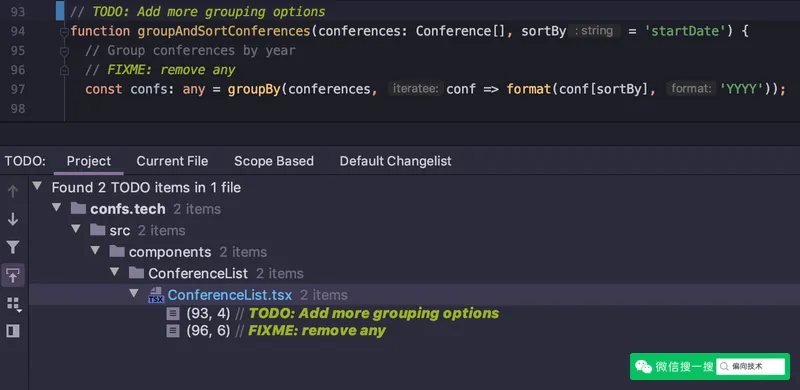Collapse the ConferenceList folder arrow
This screenshot has width=800, height=390.
[x=114, y=272]
